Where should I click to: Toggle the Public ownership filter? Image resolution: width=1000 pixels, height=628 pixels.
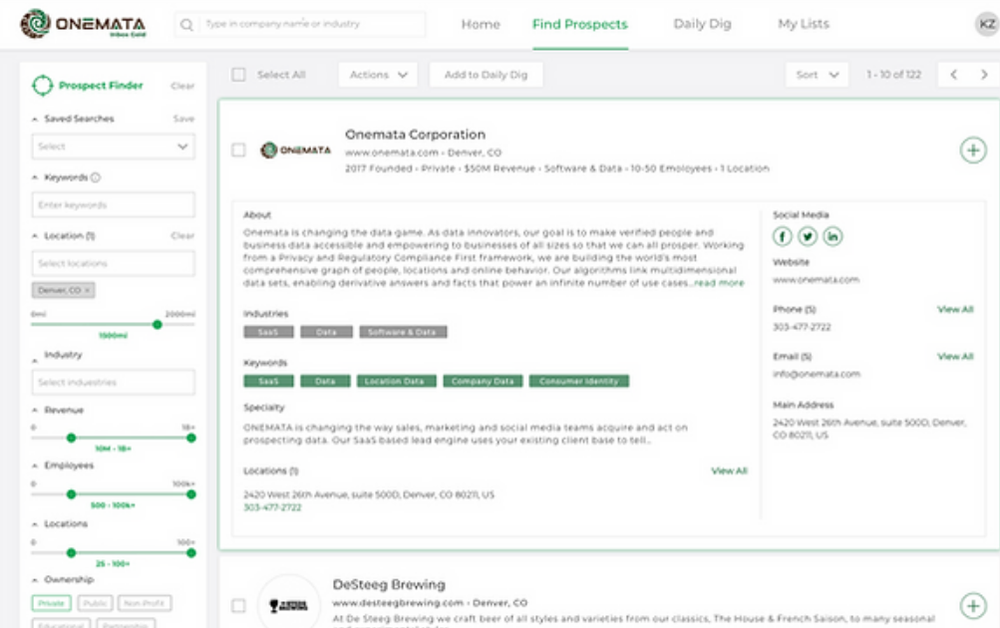coord(95,603)
